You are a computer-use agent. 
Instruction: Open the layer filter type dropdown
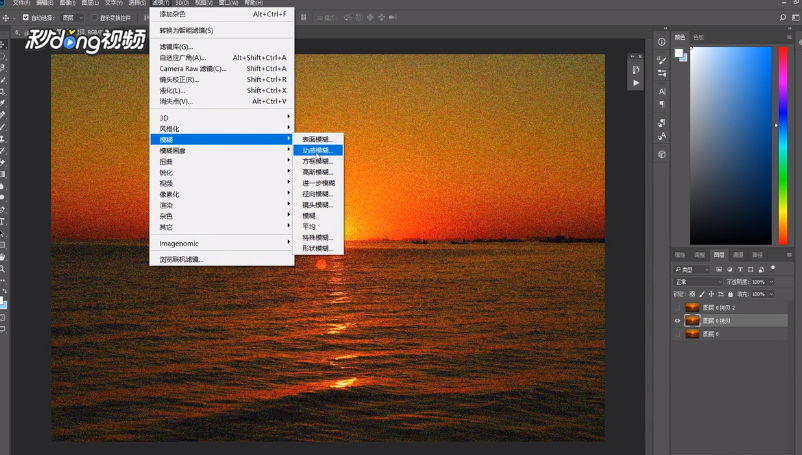(692, 269)
